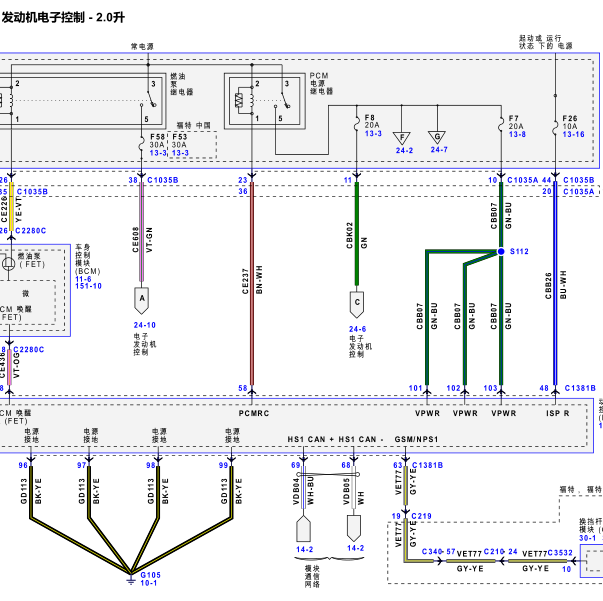Select the triangle reference marker G

coord(437,137)
